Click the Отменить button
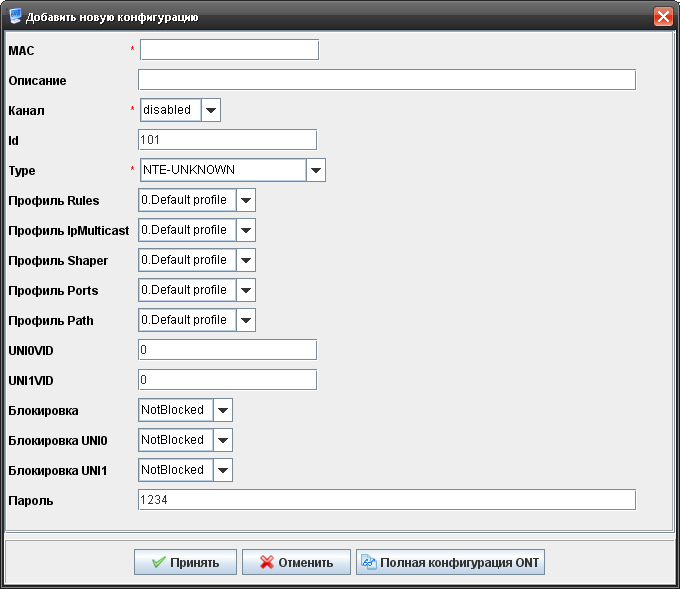 pos(296,562)
